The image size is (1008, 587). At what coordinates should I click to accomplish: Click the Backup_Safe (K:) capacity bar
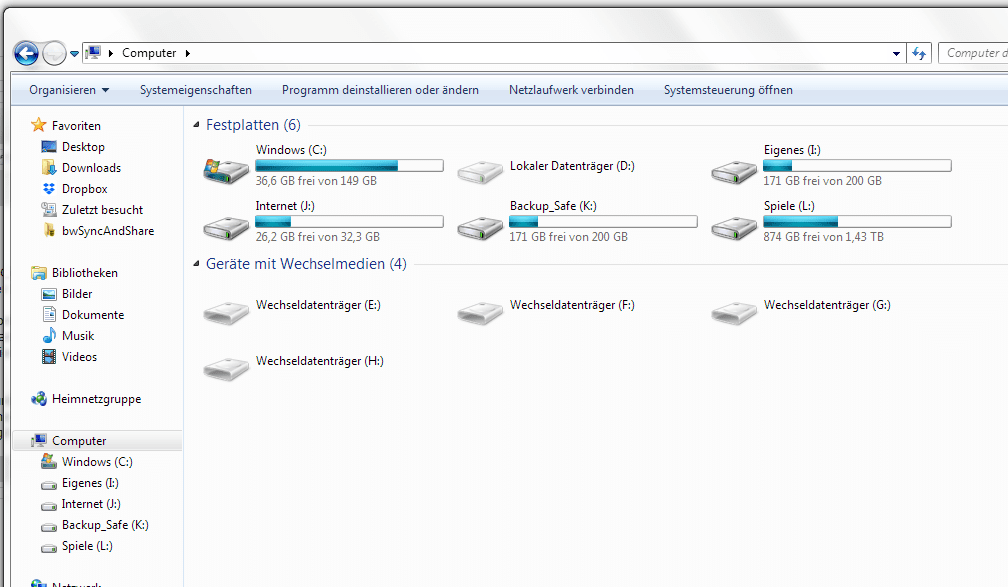click(603, 222)
